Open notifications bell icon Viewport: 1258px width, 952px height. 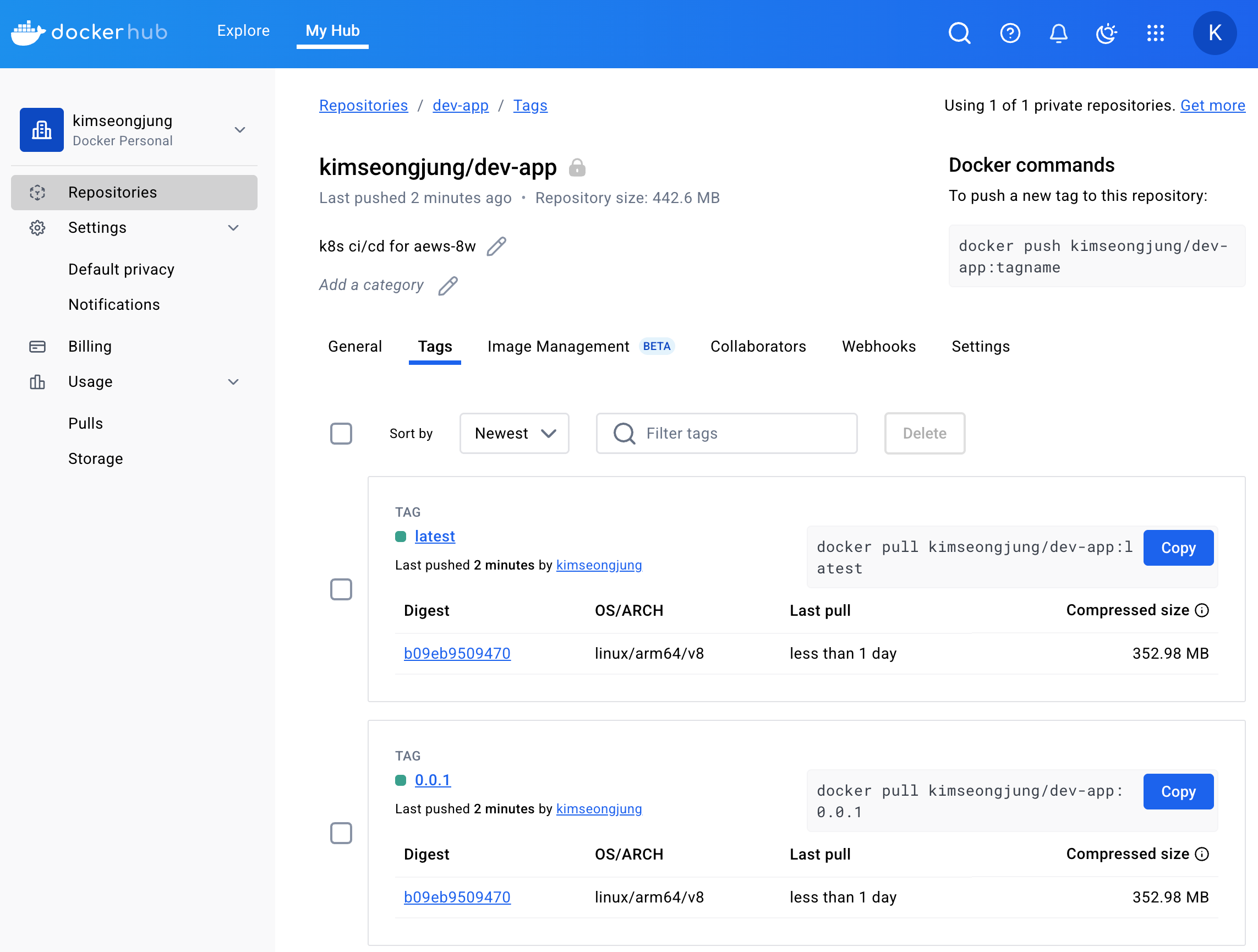(1058, 33)
